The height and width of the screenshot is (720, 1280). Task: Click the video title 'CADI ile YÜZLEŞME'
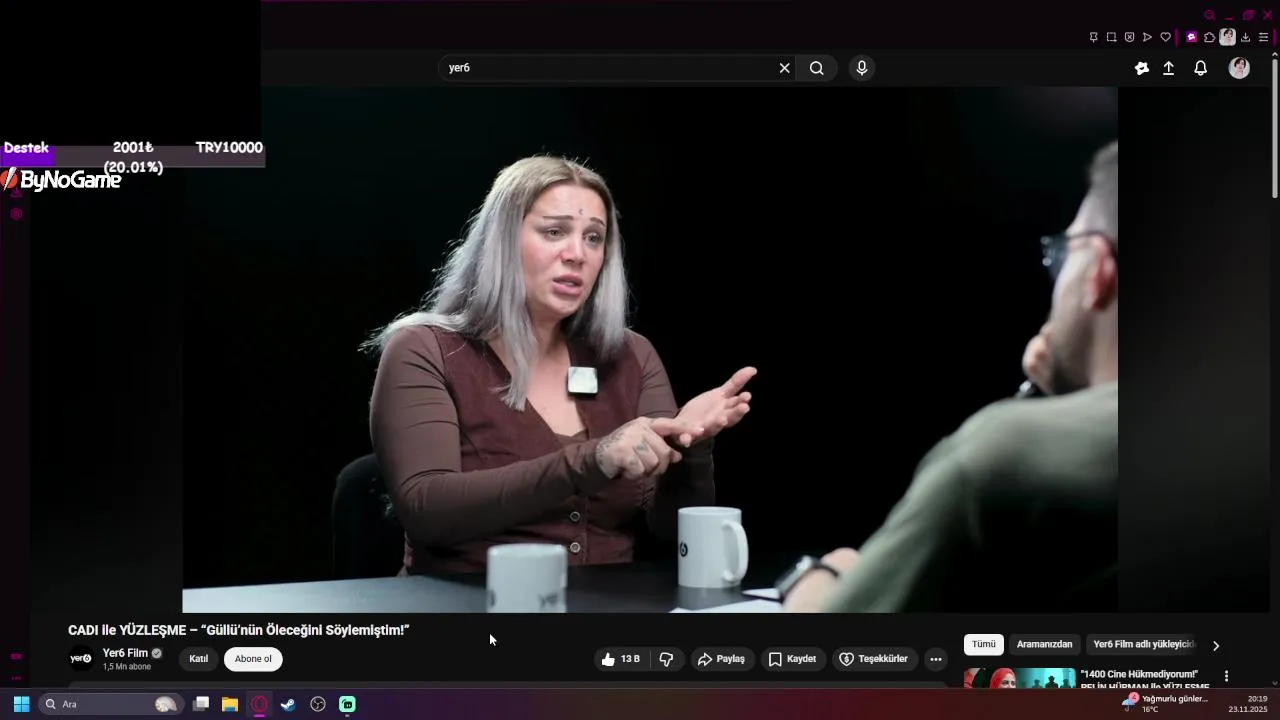[239, 630]
